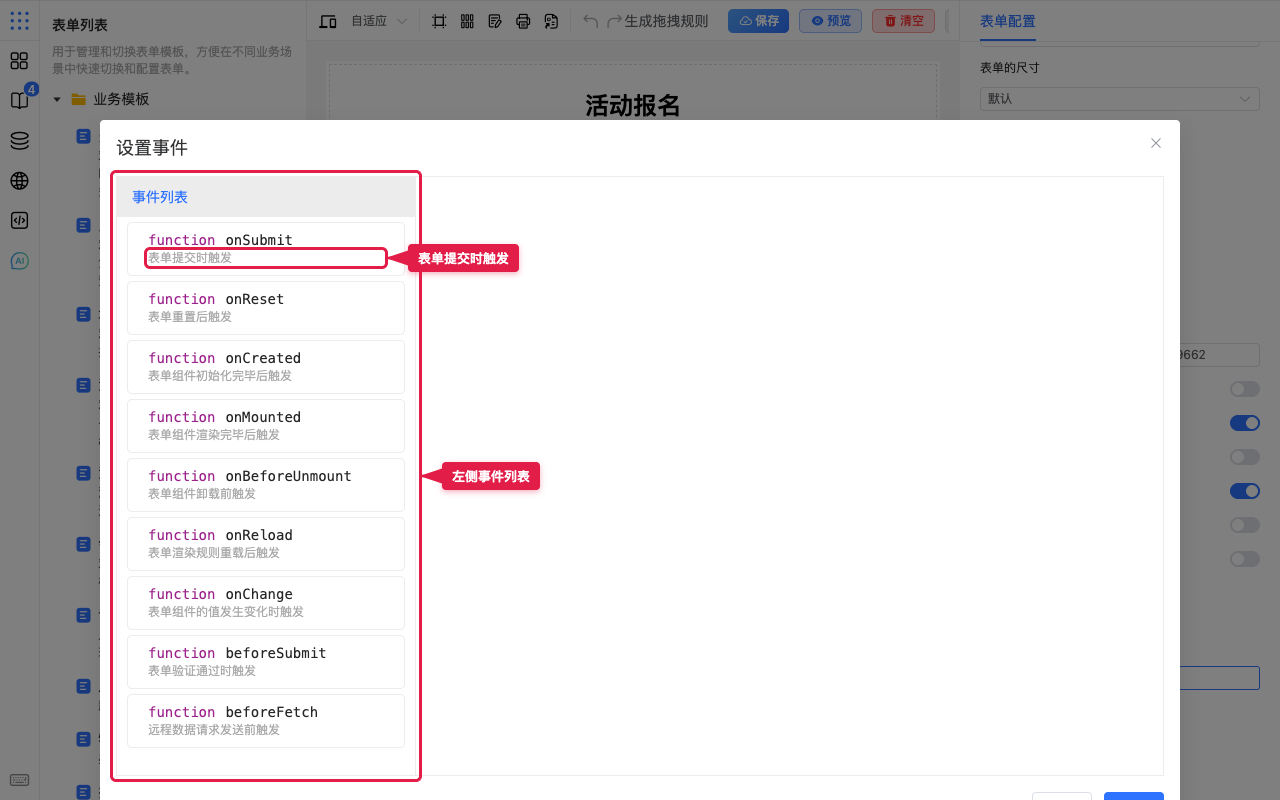1280x800 pixels.
Task: Open the AI assistant sidebar icon
Action: (x=19, y=261)
